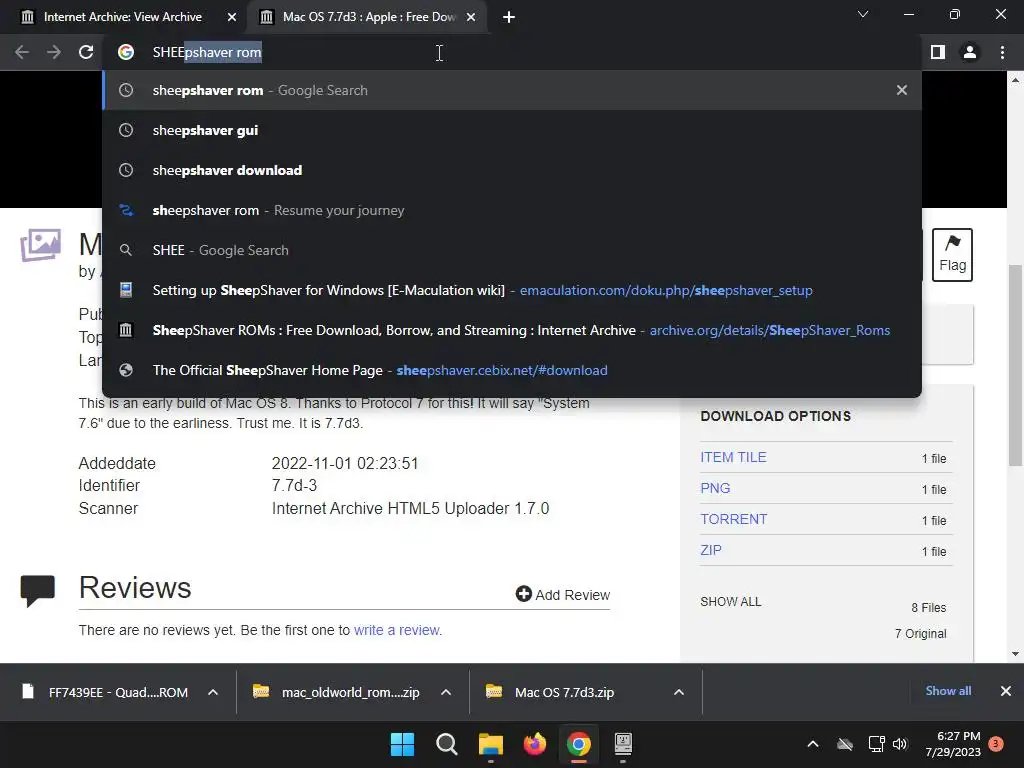Click the OneDrive cloud tray icon
1024x768 pixels.
pyautogui.click(x=845, y=744)
